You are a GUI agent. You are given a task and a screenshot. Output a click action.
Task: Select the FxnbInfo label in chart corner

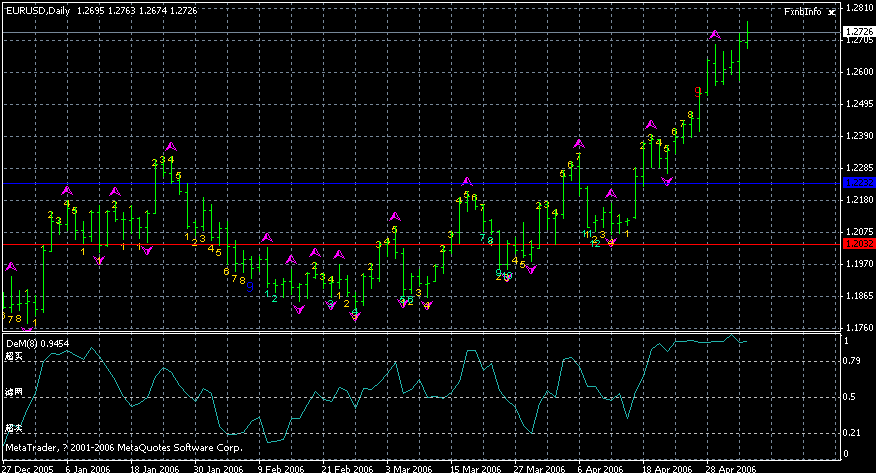[802, 12]
